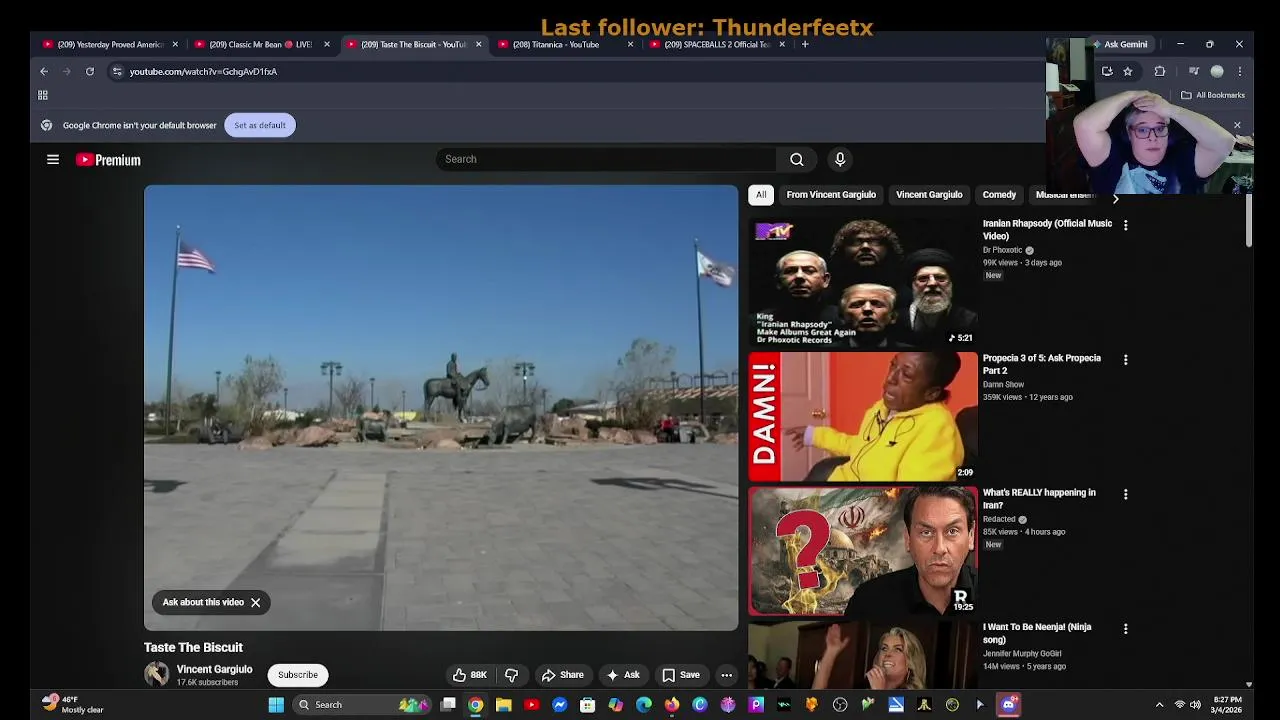Subscribe to Vincent Gargiulo channel

(298, 675)
